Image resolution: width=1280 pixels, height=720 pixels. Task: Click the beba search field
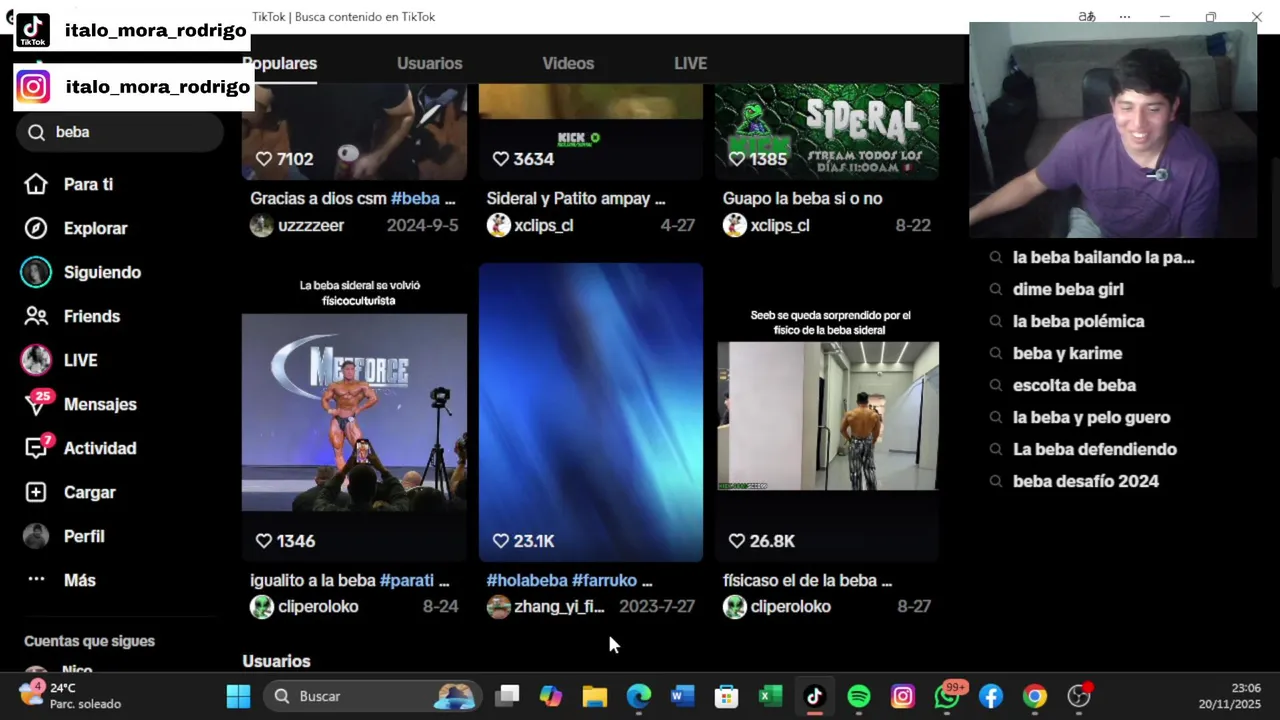(x=120, y=132)
